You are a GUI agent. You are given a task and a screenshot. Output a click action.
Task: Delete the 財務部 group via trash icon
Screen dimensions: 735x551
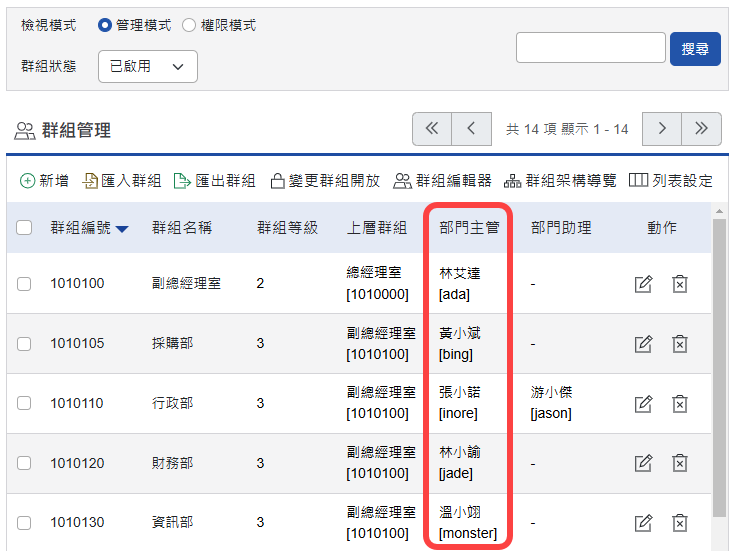pos(680,463)
